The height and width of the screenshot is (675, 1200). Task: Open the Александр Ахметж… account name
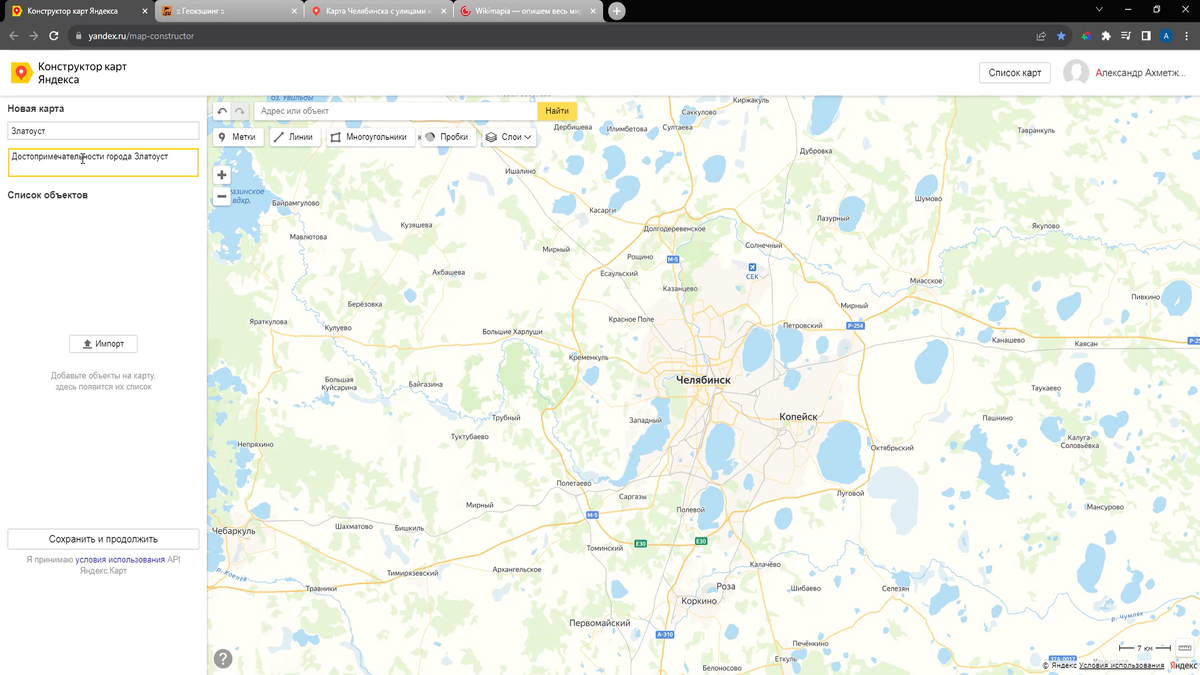(x=1140, y=73)
